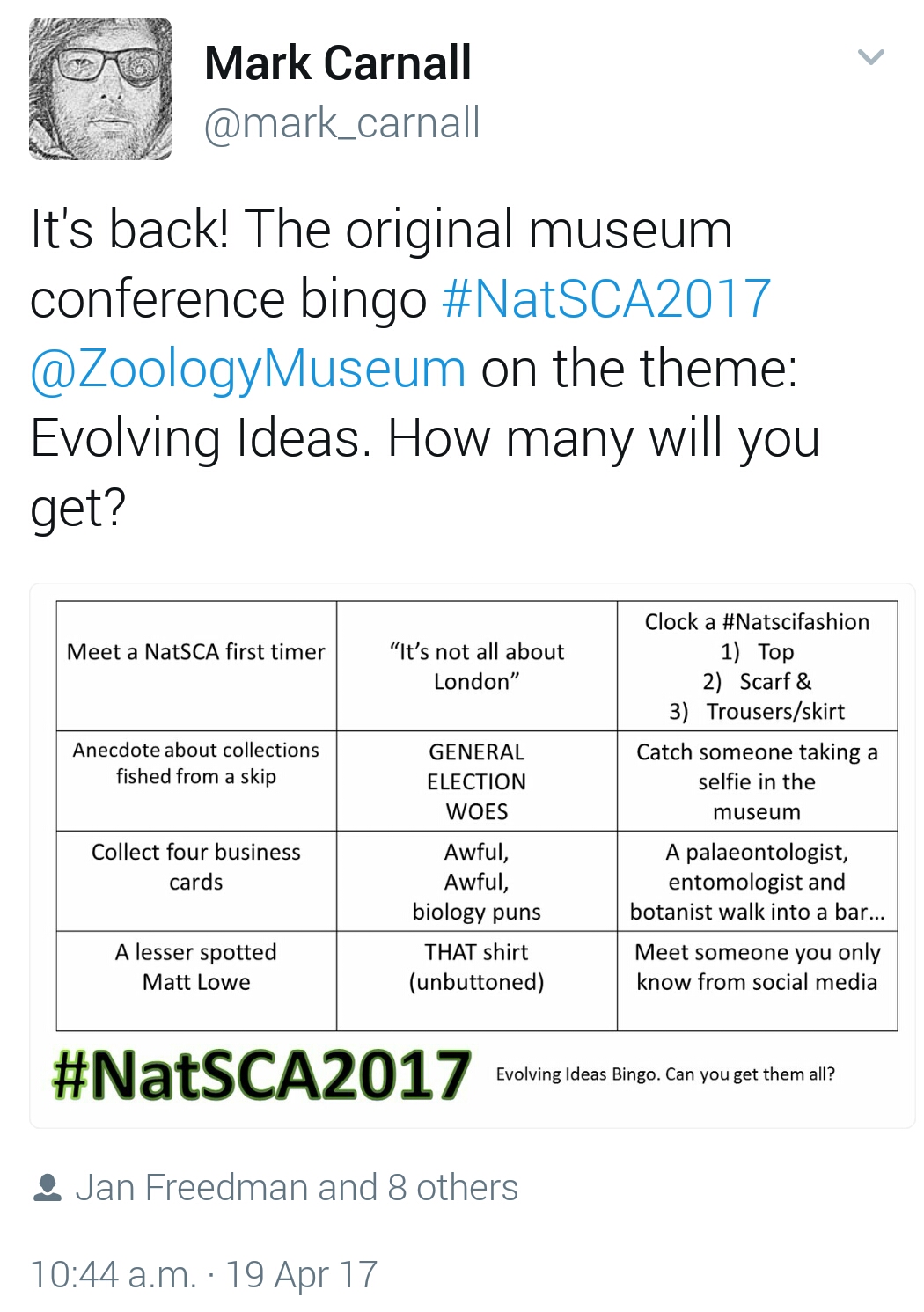Tap the 'Collect four business cards' cell
The image size is (924, 1312).
click(x=196, y=881)
